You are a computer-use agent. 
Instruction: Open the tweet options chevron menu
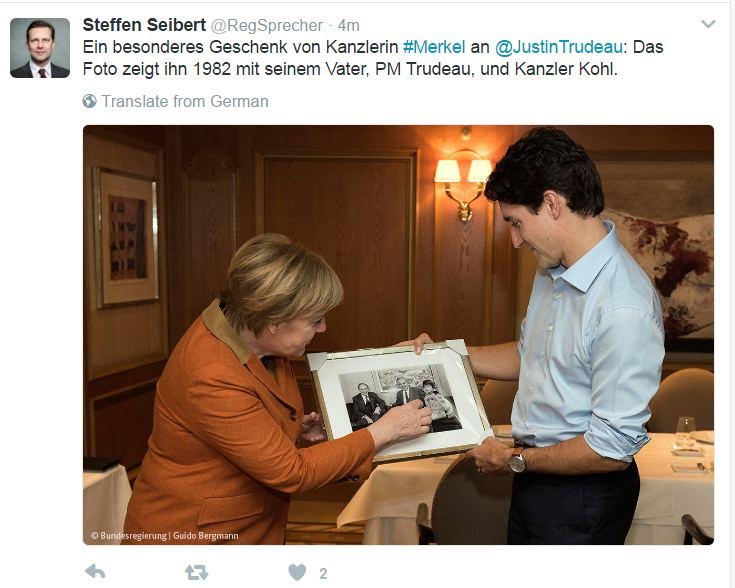pos(708,23)
